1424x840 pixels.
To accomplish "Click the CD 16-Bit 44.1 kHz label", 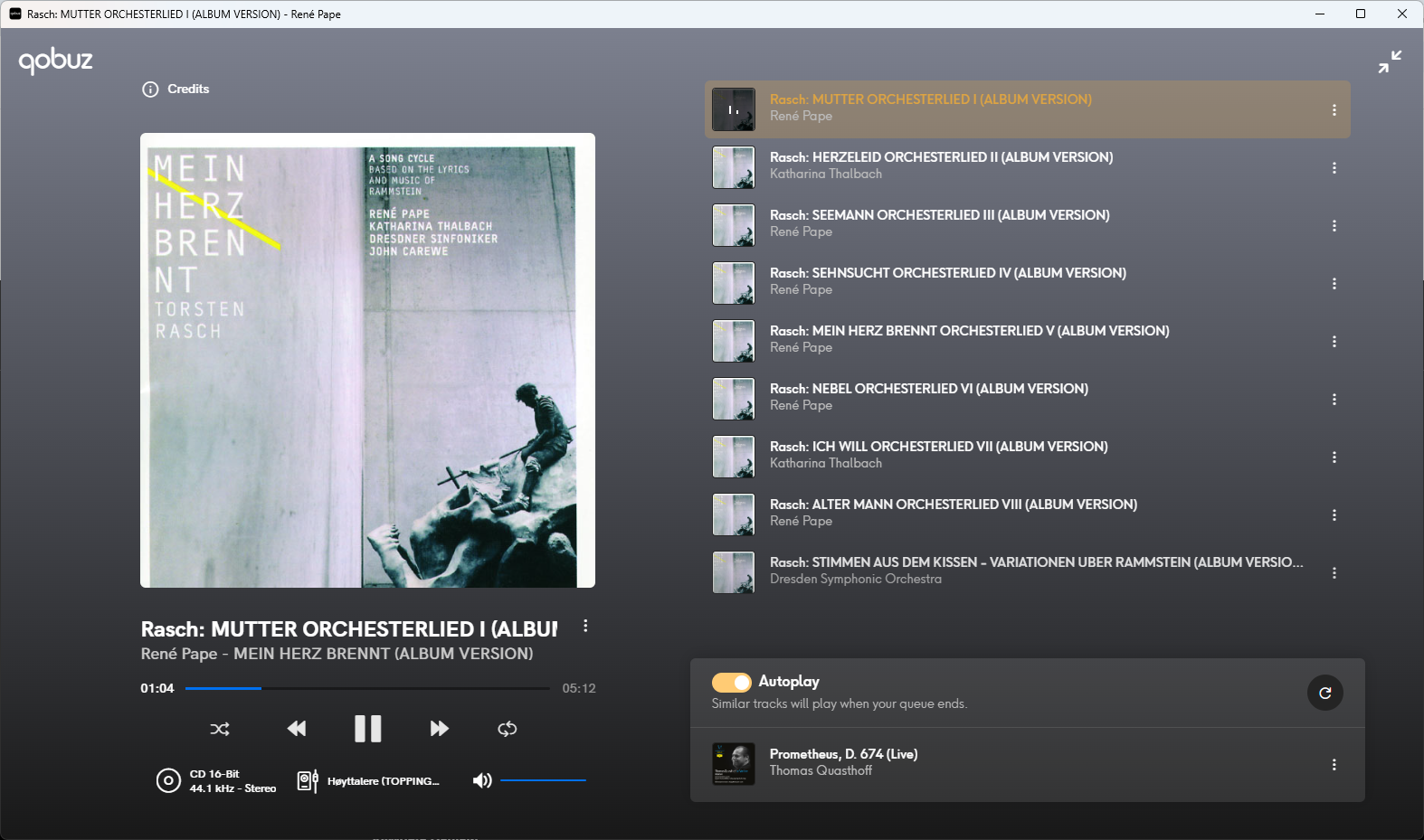I will [233, 781].
